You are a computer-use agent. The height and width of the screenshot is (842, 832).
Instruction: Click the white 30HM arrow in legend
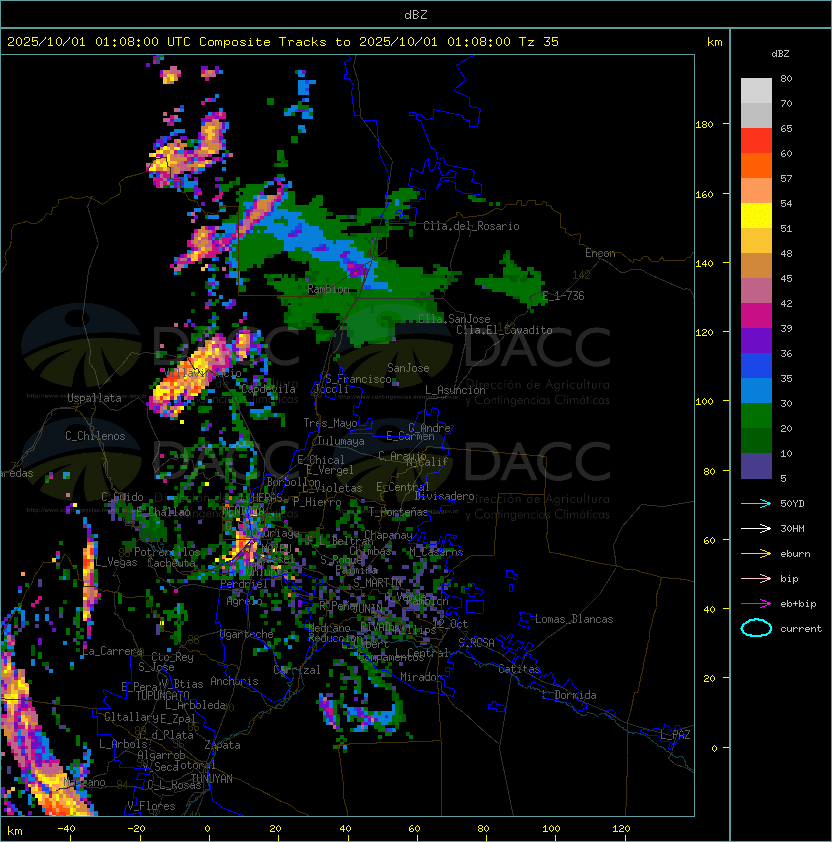756,528
